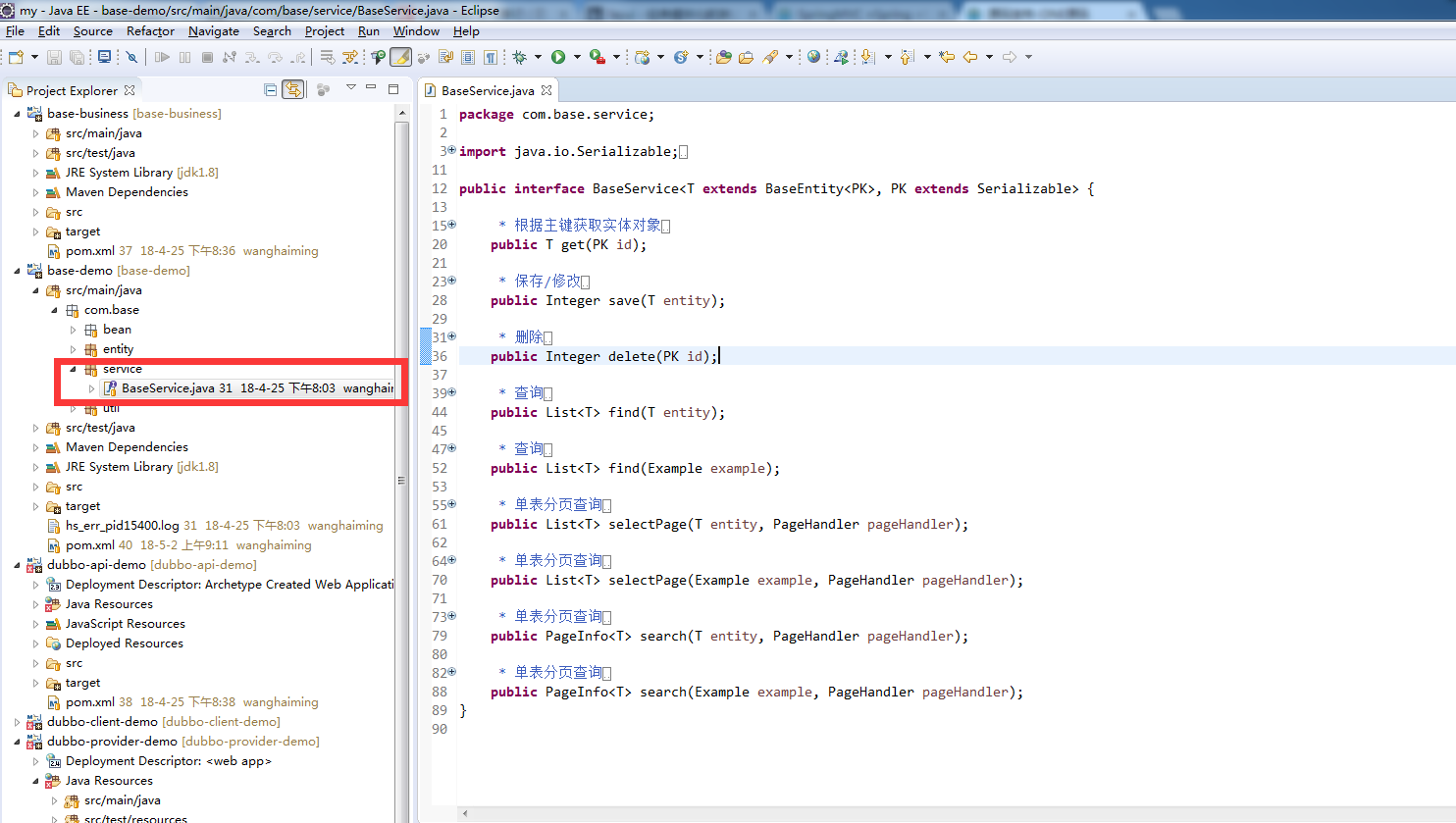This screenshot has height=823, width=1456.
Task: Open the Back history dropdown arrow
Action: coord(989,57)
